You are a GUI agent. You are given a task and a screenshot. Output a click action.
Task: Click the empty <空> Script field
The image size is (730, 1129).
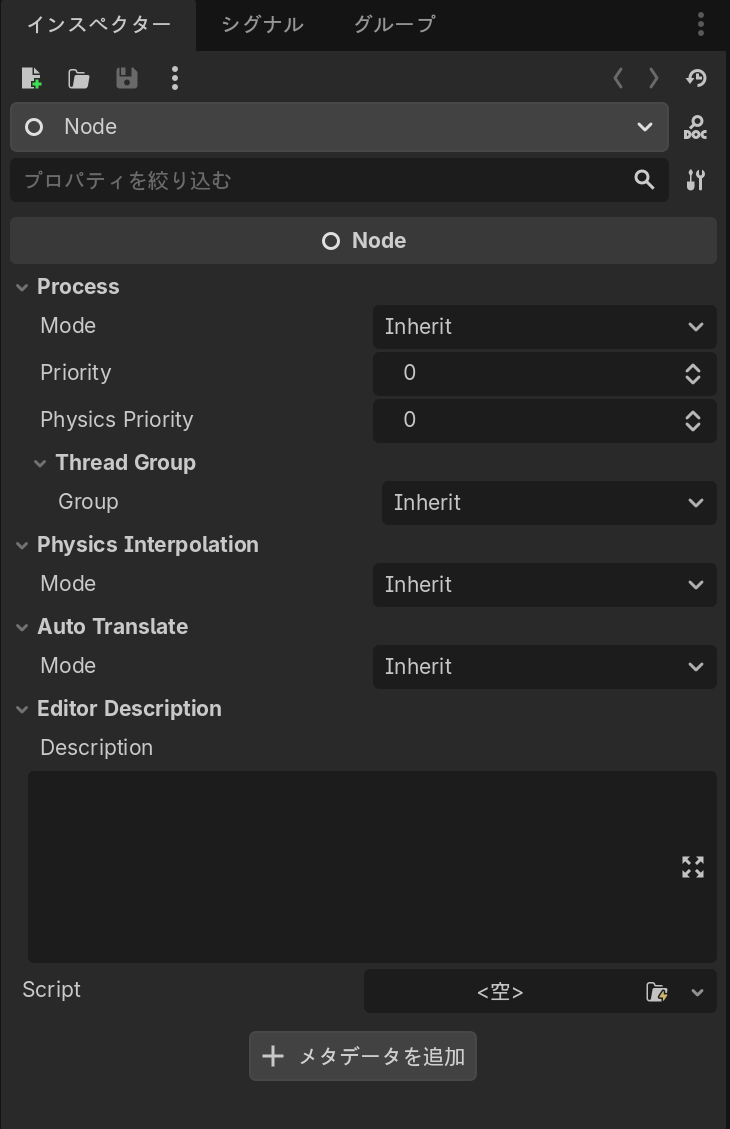click(500, 991)
